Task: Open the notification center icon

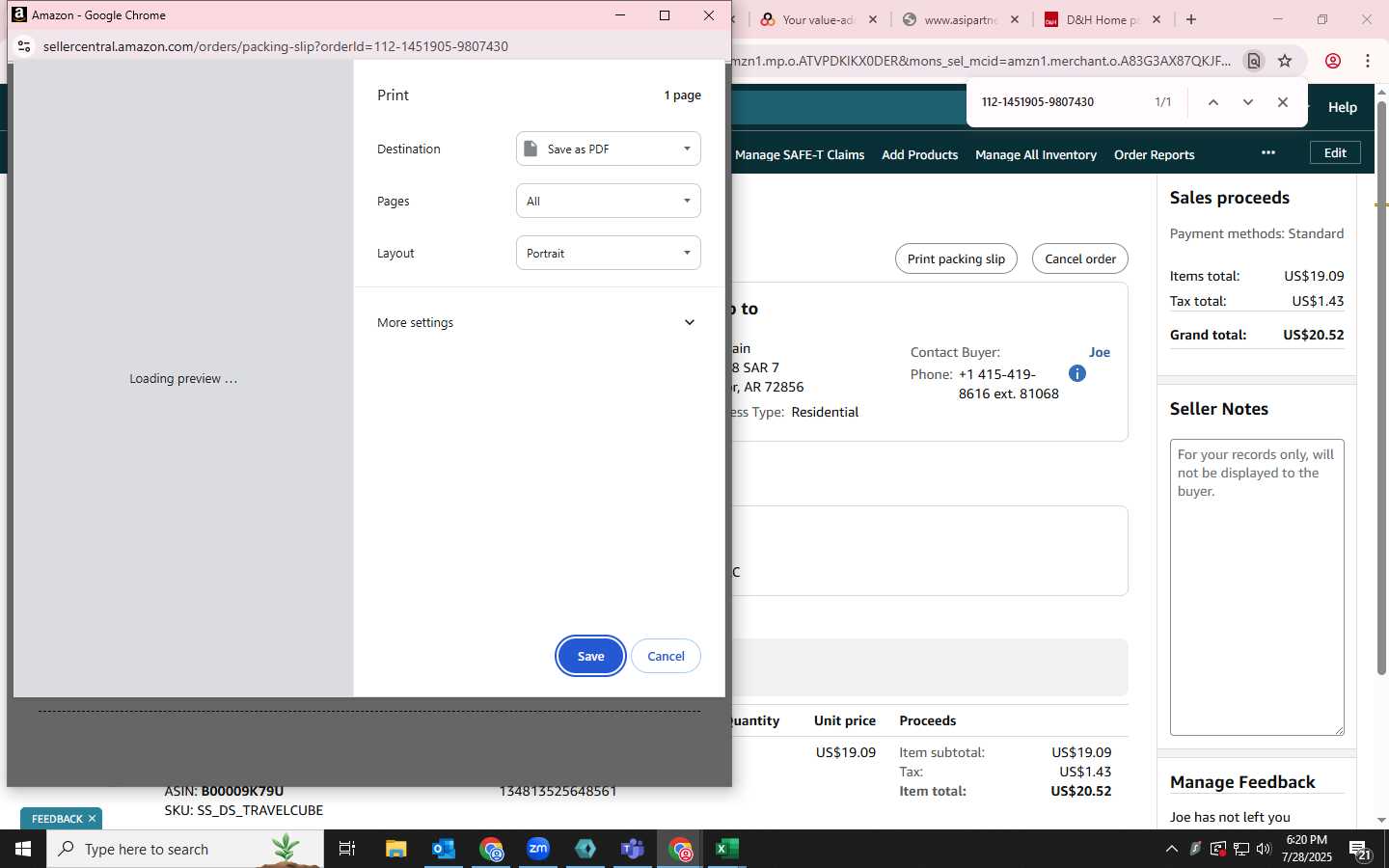Action: tap(1360, 850)
